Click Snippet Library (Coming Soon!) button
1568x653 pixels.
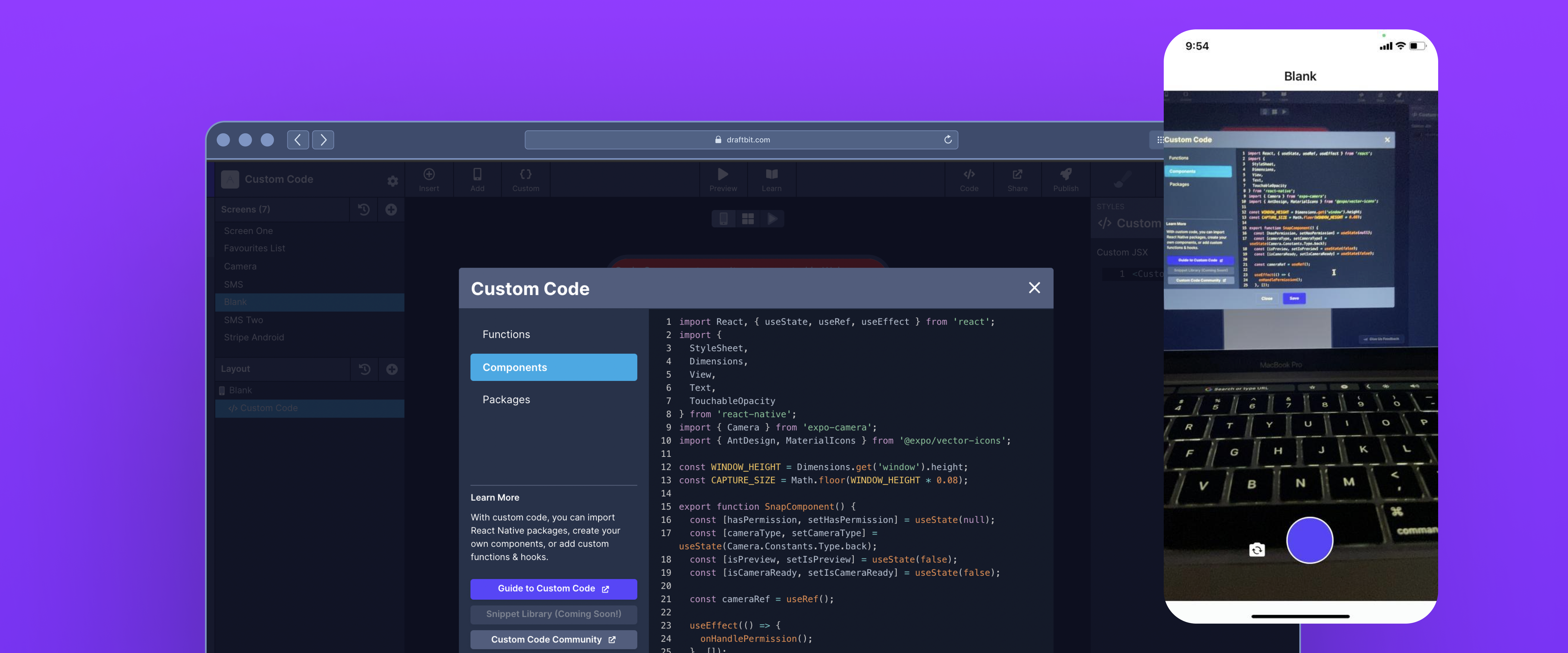553,614
